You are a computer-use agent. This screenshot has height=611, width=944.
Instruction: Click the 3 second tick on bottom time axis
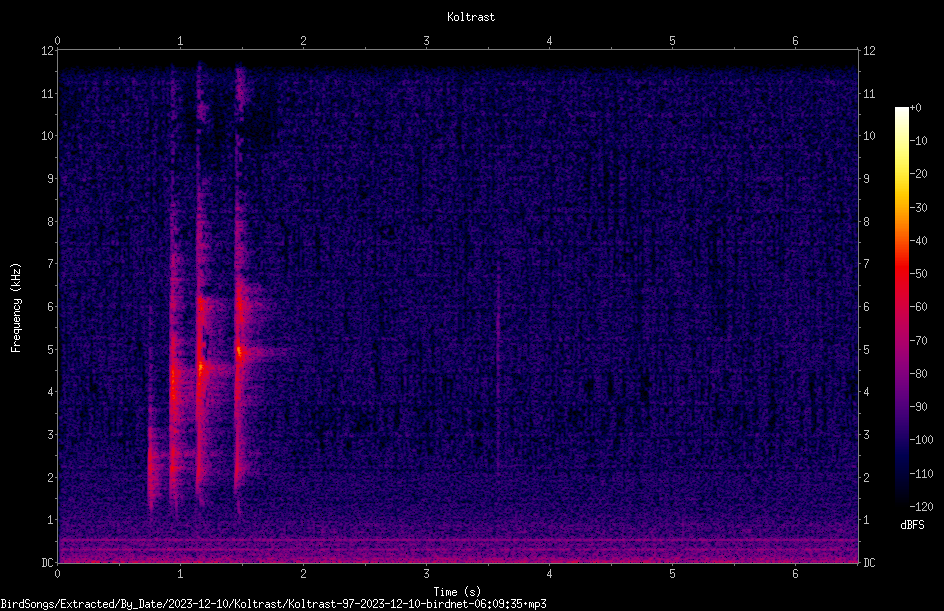coord(426,574)
